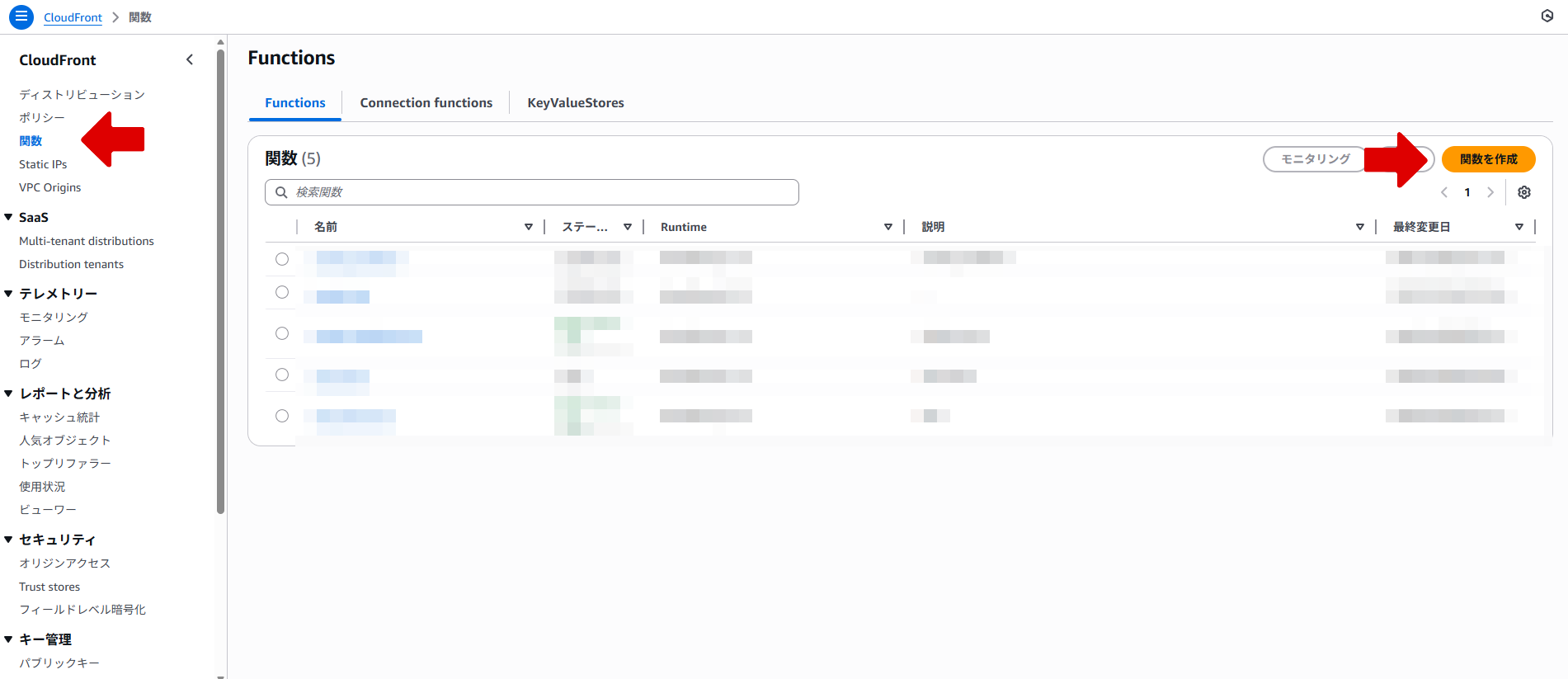The height and width of the screenshot is (679, 1568).
Task: Select the fifth function radio button
Action: pos(282,416)
